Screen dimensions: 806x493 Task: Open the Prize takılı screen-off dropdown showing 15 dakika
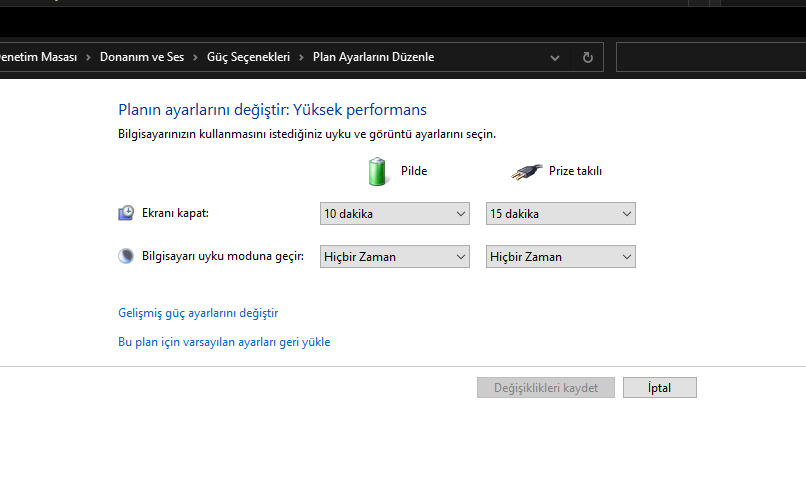click(x=560, y=214)
